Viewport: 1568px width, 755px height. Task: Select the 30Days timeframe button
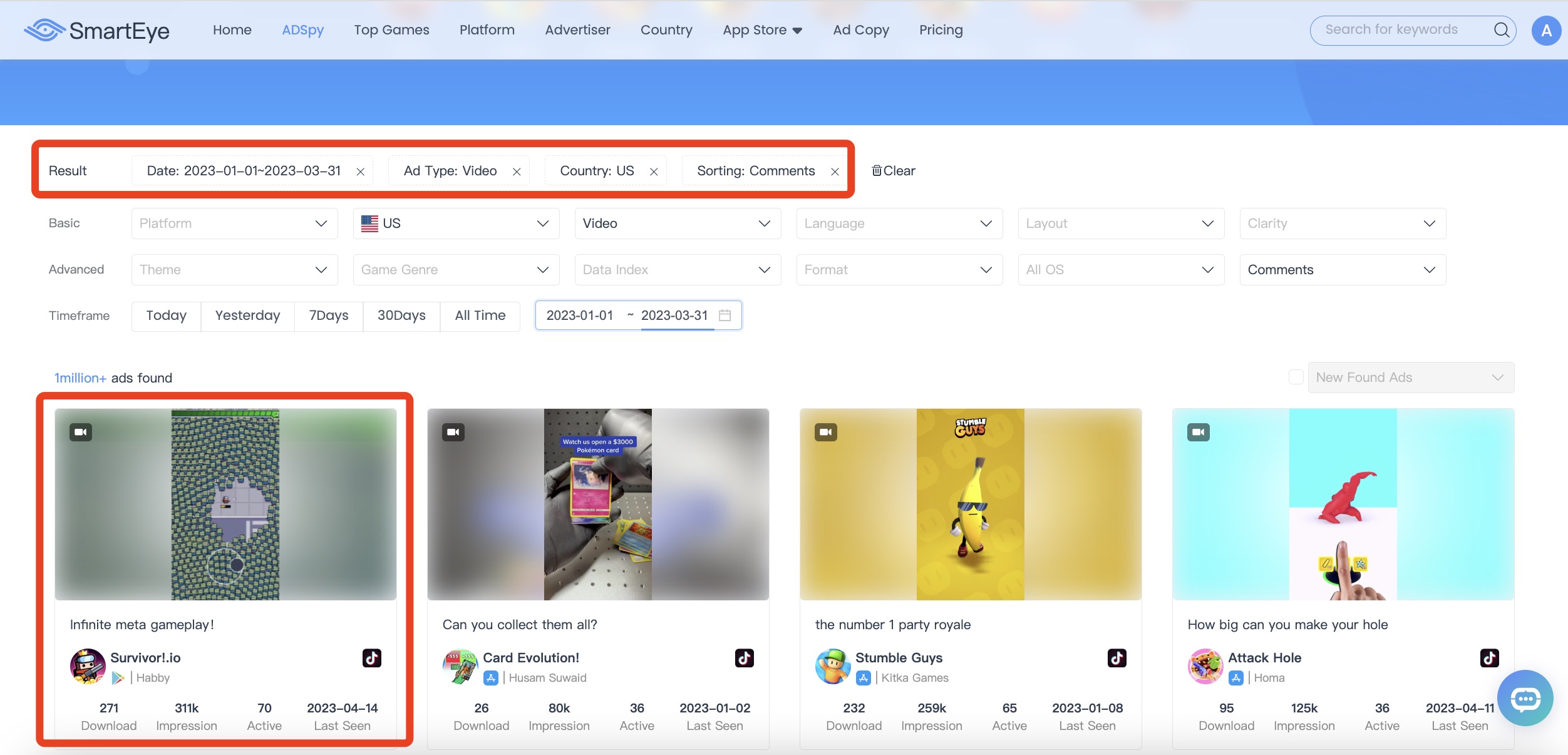point(401,316)
